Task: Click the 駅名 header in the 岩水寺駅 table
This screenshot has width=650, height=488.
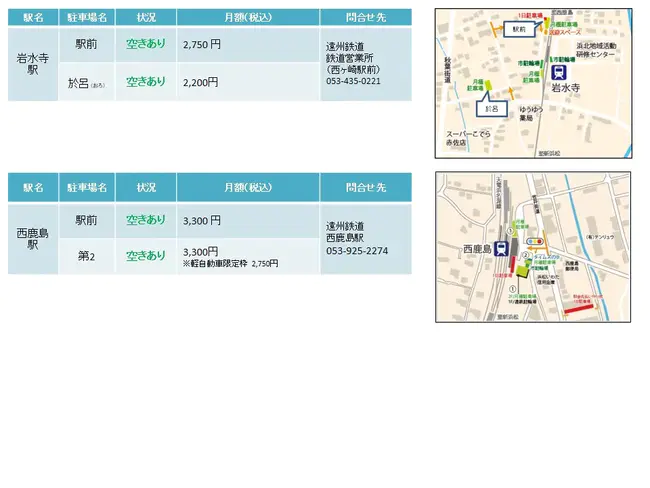Action: (33, 17)
